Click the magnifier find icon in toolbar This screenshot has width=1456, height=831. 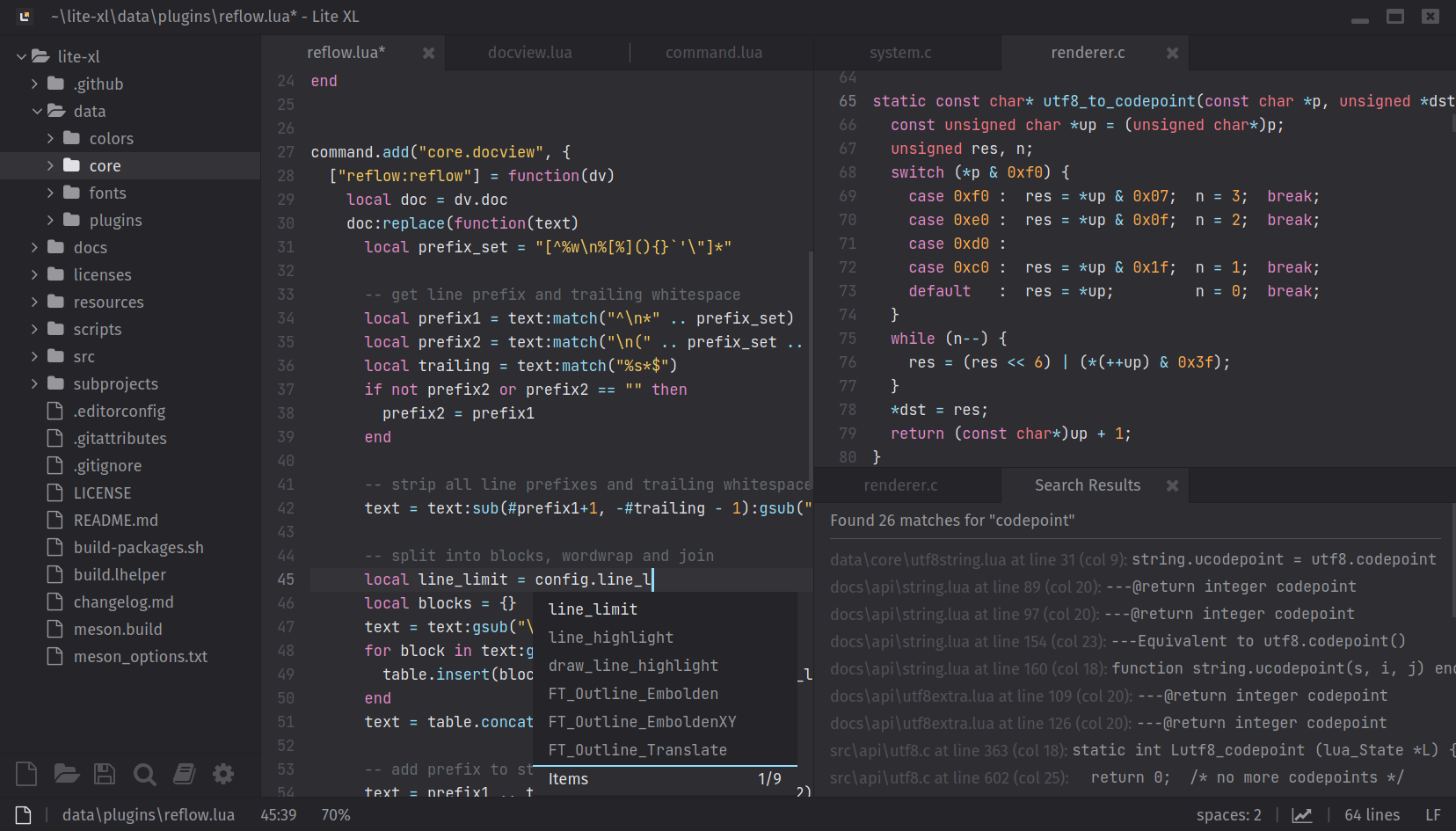click(x=144, y=774)
